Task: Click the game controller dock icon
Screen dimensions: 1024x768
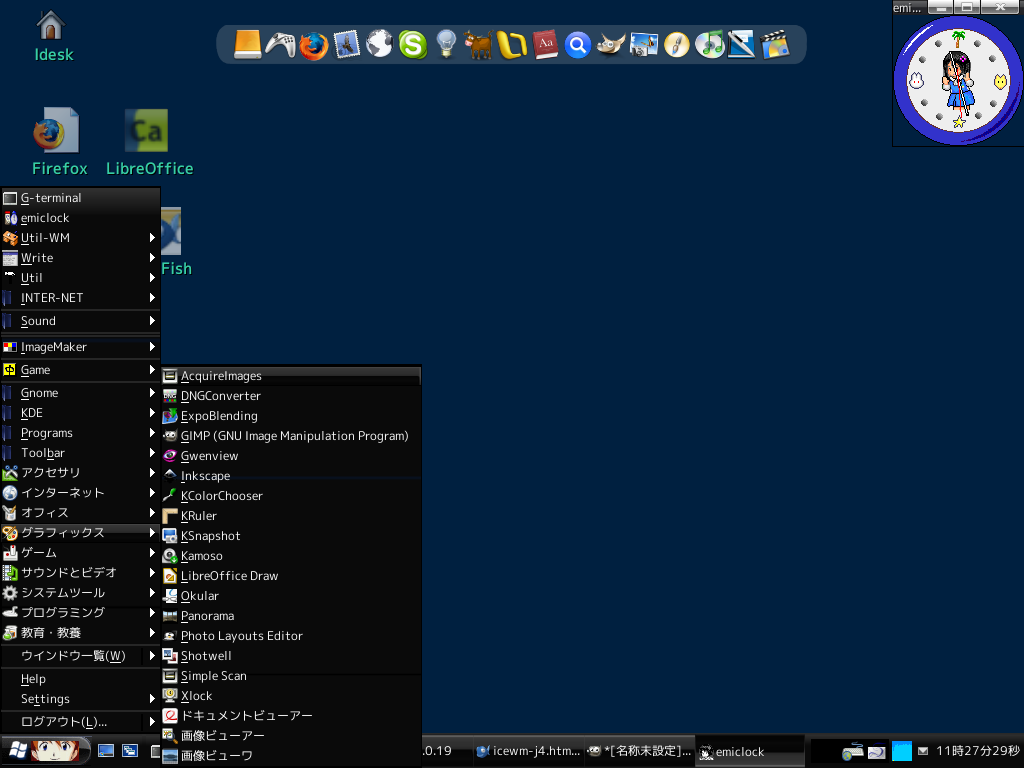Action: coord(280,45)
